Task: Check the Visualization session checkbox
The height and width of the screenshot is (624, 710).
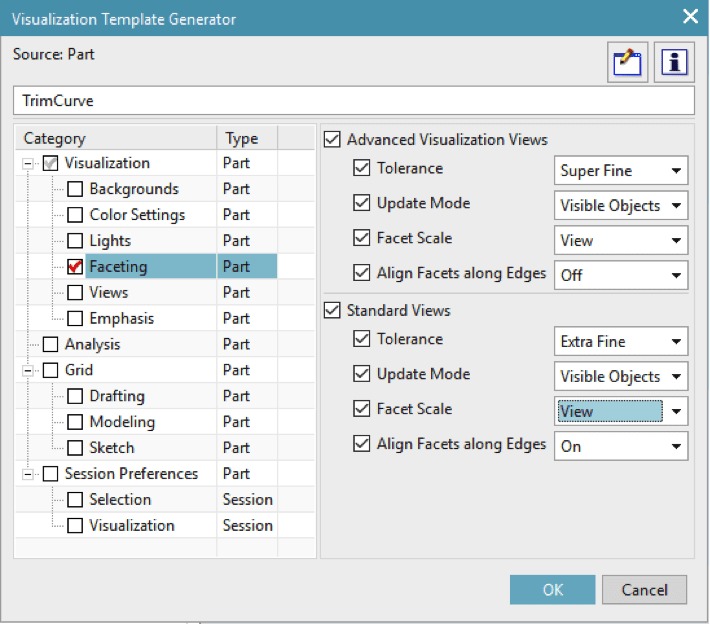Action: coord(75,526)
